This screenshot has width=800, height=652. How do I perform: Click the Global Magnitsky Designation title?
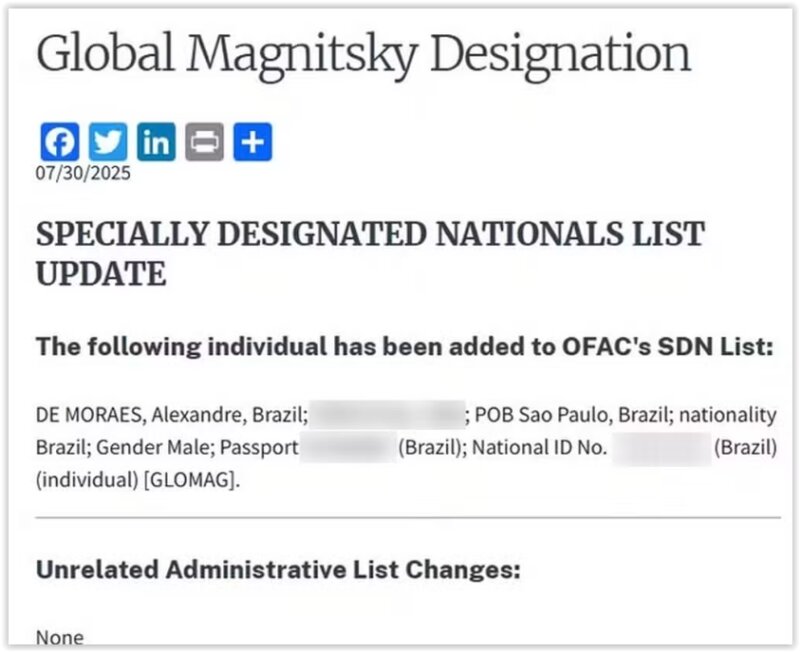(363, 55)
